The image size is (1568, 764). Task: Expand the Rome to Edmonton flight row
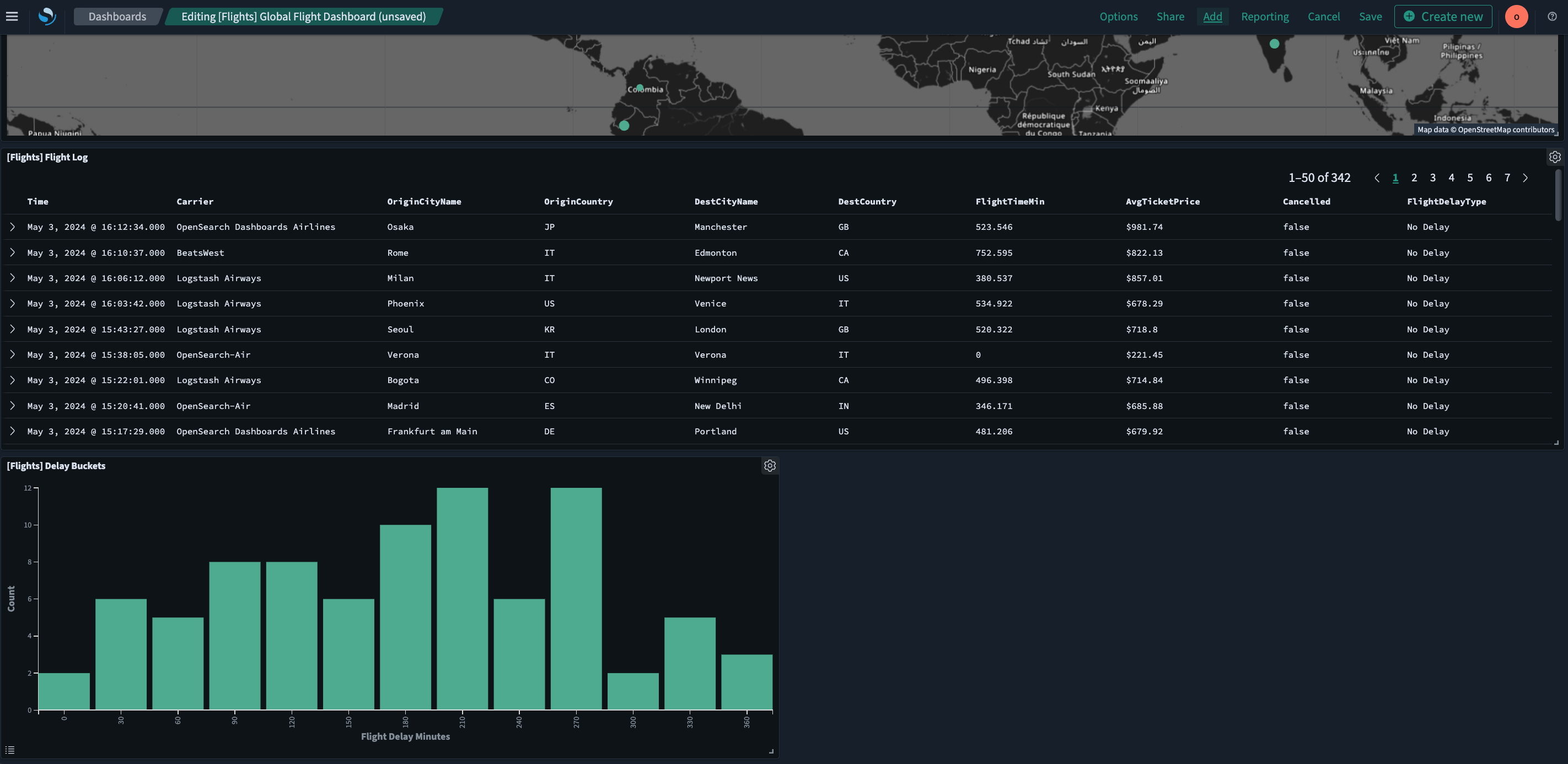click(12, 252)
